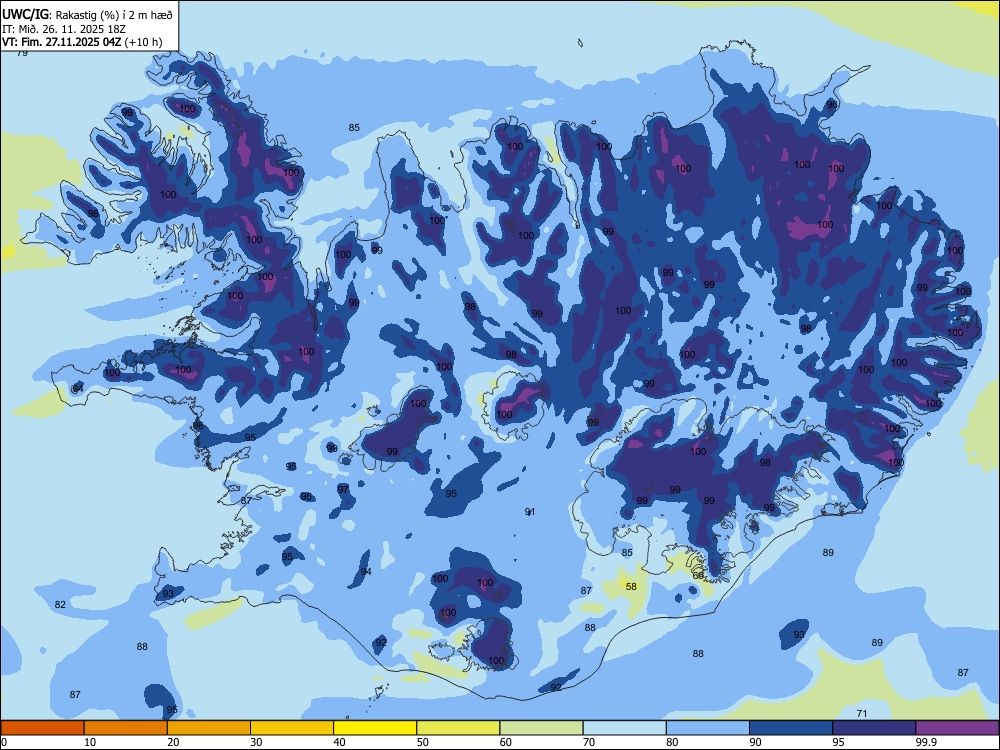
Task: Click the '91' humidity value on the map
Action: 529,511
